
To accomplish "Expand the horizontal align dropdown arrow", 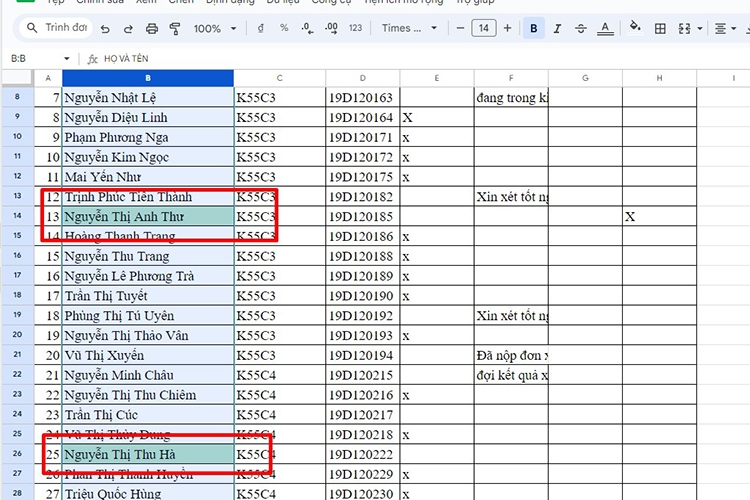I will pos(734,29).
